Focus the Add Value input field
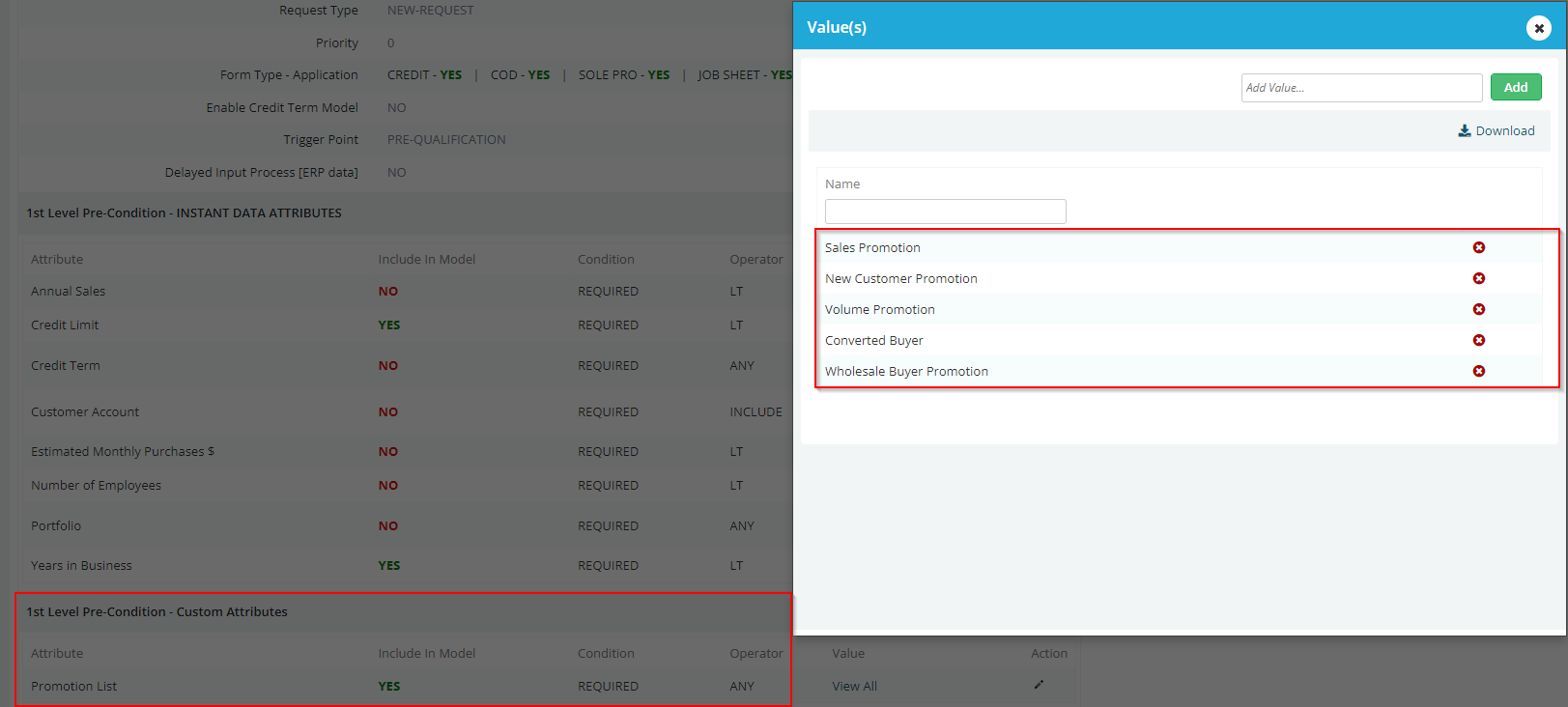This screenshot has height=707, width=1568. click(1361, 88)
